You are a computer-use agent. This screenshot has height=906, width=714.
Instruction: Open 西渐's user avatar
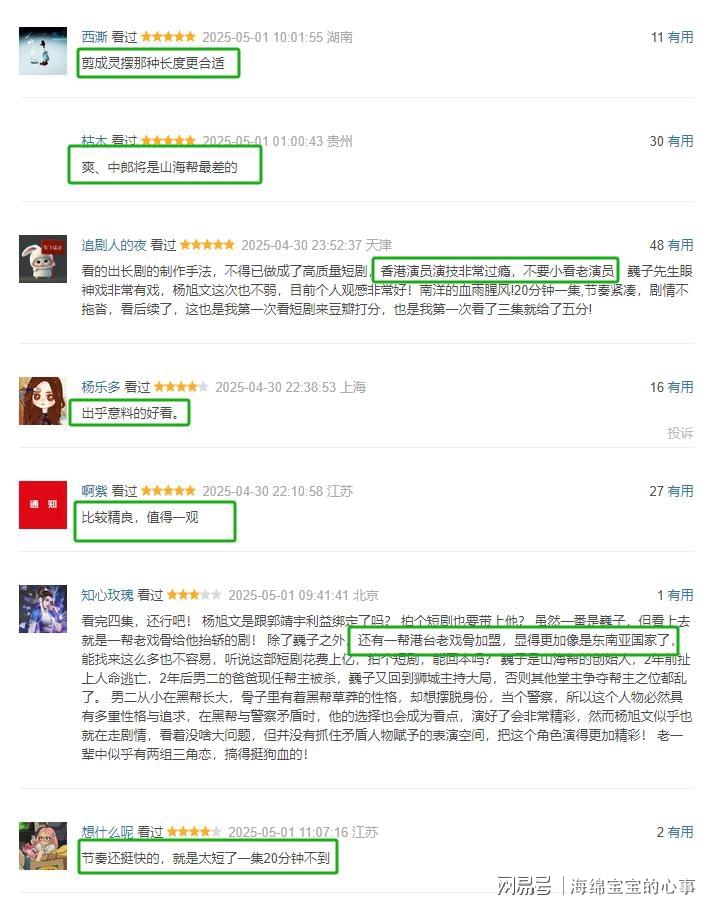click(x=43, y=51)
